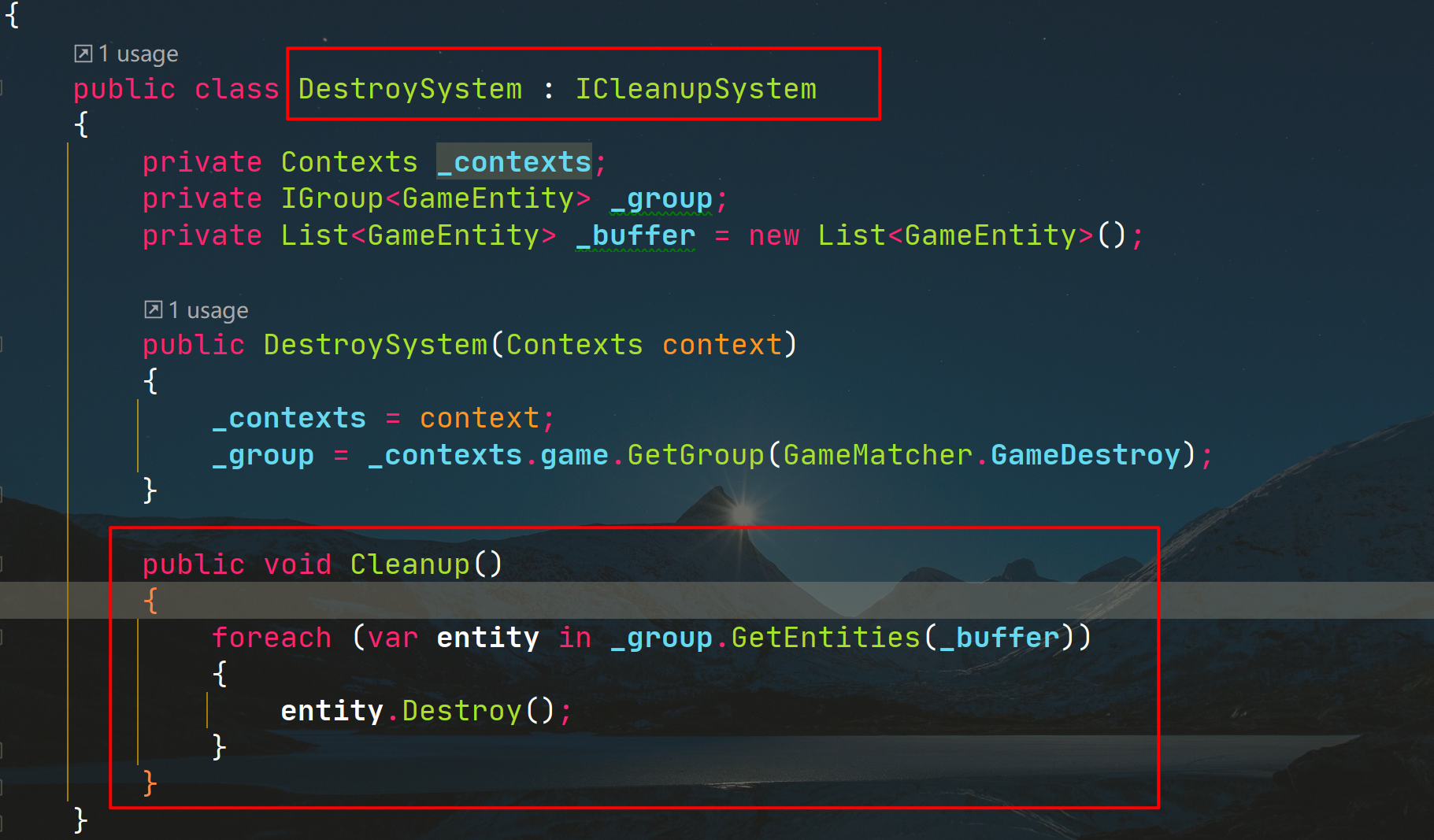This screenshot has width=1434, height=840.
Task: Place caret on DestroySystem in class declaration
Action: pos(410,89)
